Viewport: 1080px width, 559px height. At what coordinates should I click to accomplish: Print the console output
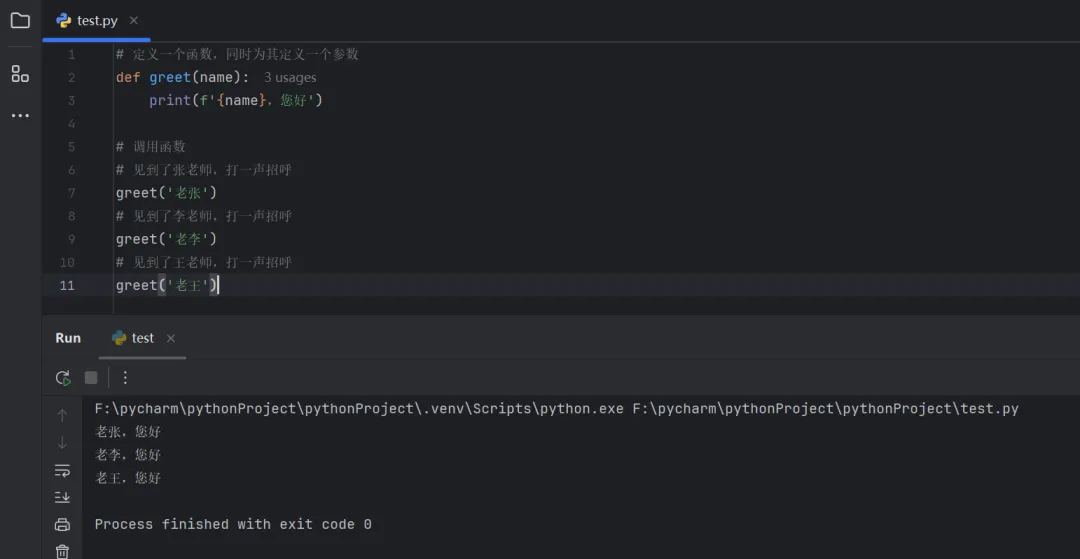coord(62,524)
